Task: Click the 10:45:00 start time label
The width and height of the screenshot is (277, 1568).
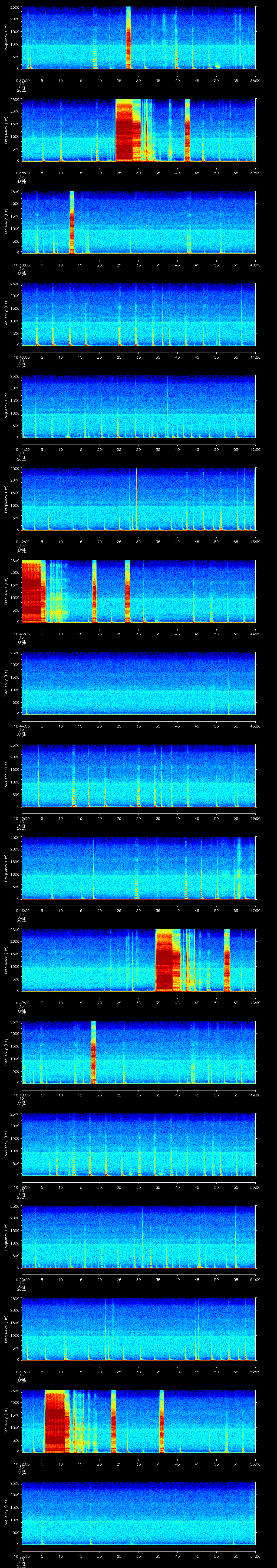Action: tap(21, 818)
